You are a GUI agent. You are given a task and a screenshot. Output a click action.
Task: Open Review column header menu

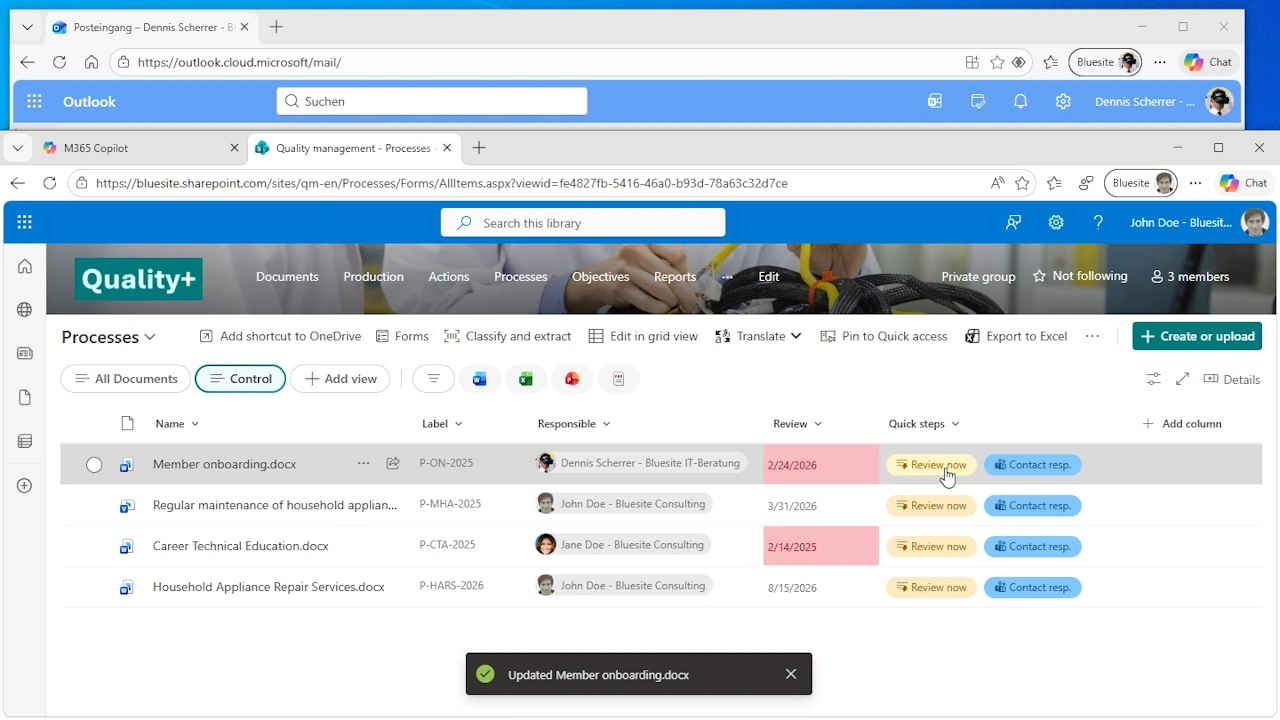click(x=797, y=424)
